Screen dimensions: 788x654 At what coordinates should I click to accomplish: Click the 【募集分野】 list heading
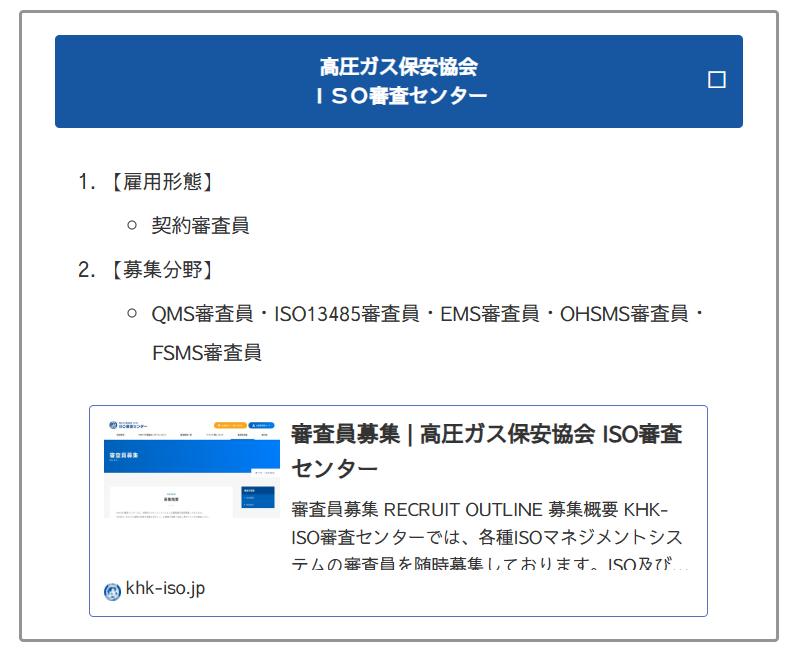point(162,270)
